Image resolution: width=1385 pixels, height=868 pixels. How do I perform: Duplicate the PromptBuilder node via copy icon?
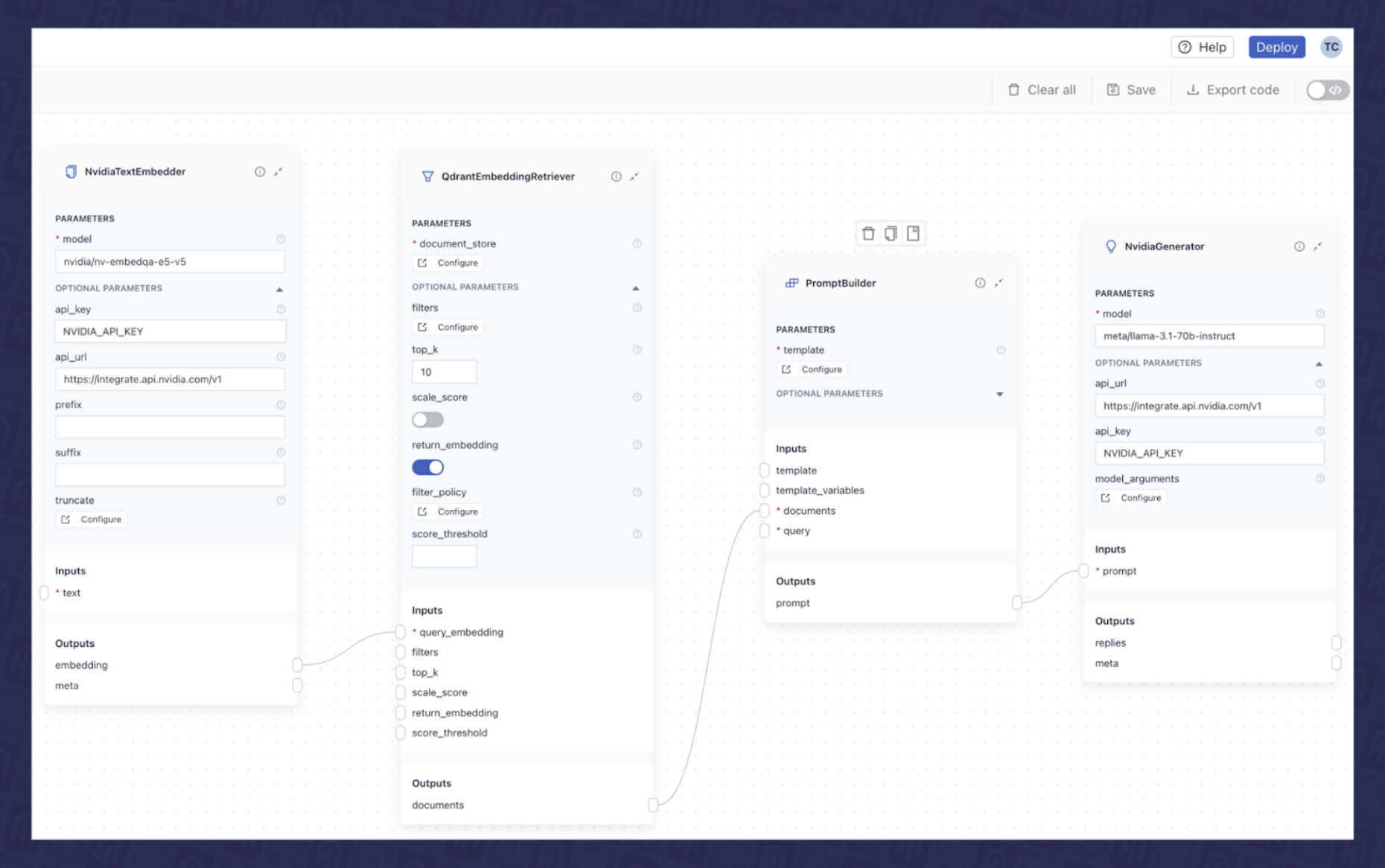point(891,233)
